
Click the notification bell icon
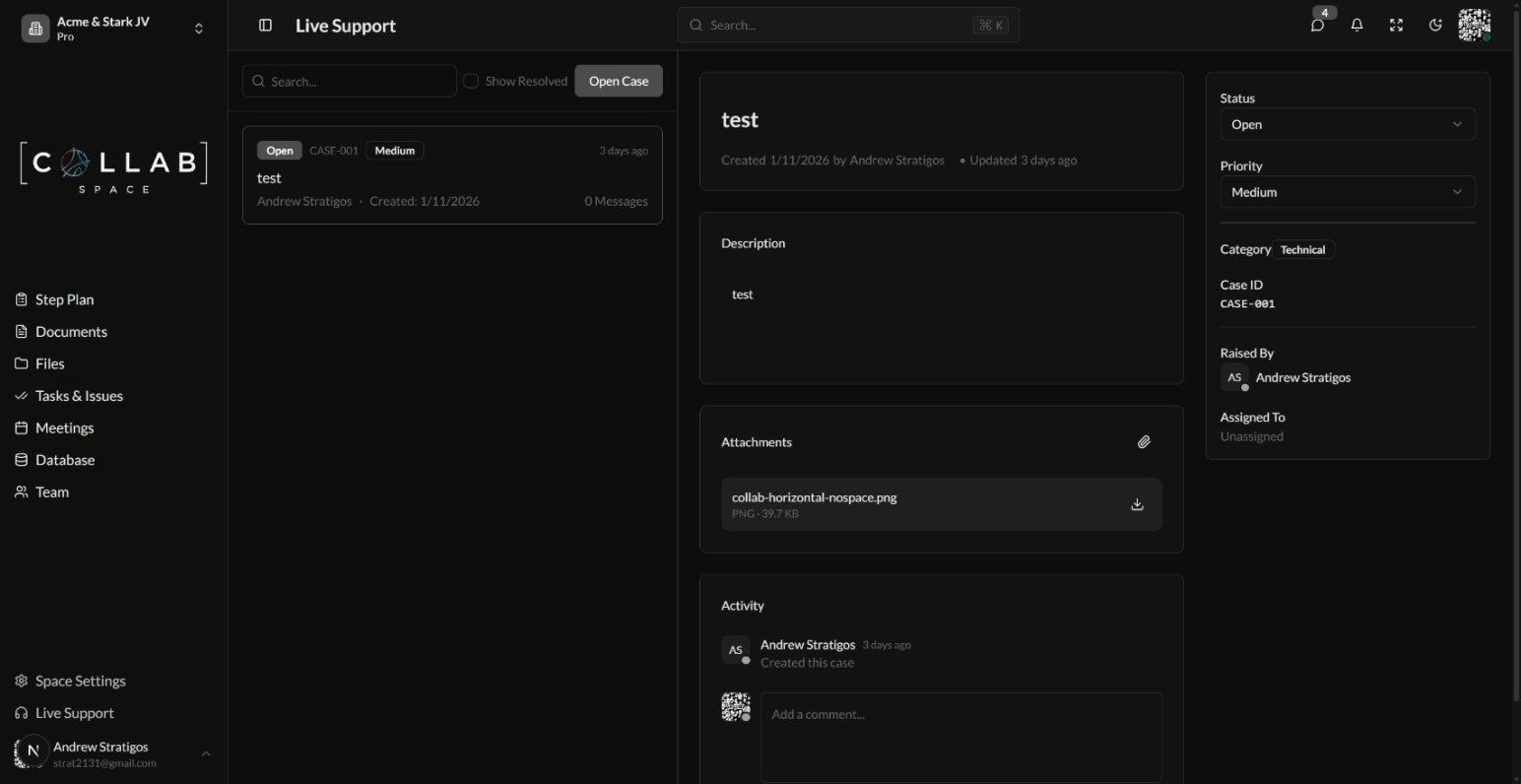(x=1356, y=25)
